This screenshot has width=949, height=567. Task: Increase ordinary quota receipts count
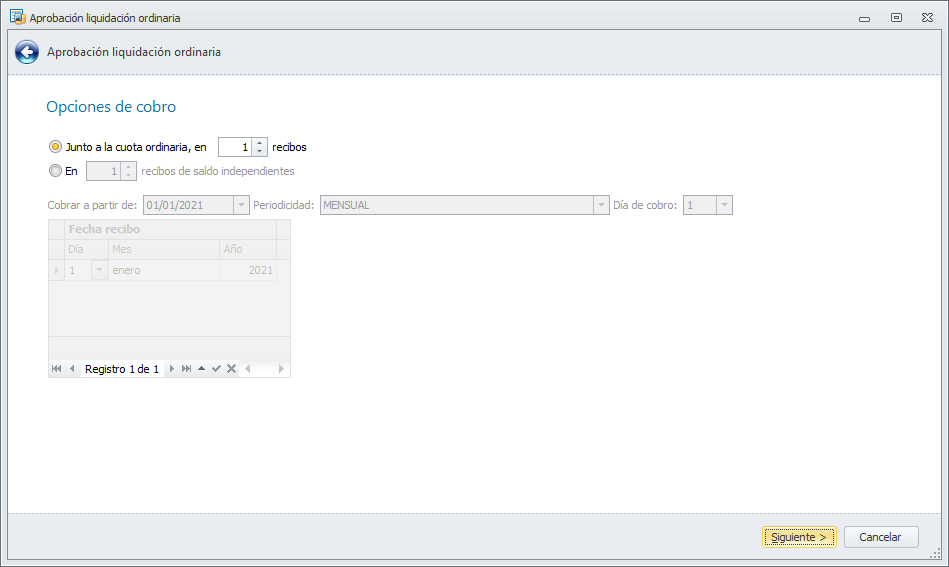click(x=260, y=143)
